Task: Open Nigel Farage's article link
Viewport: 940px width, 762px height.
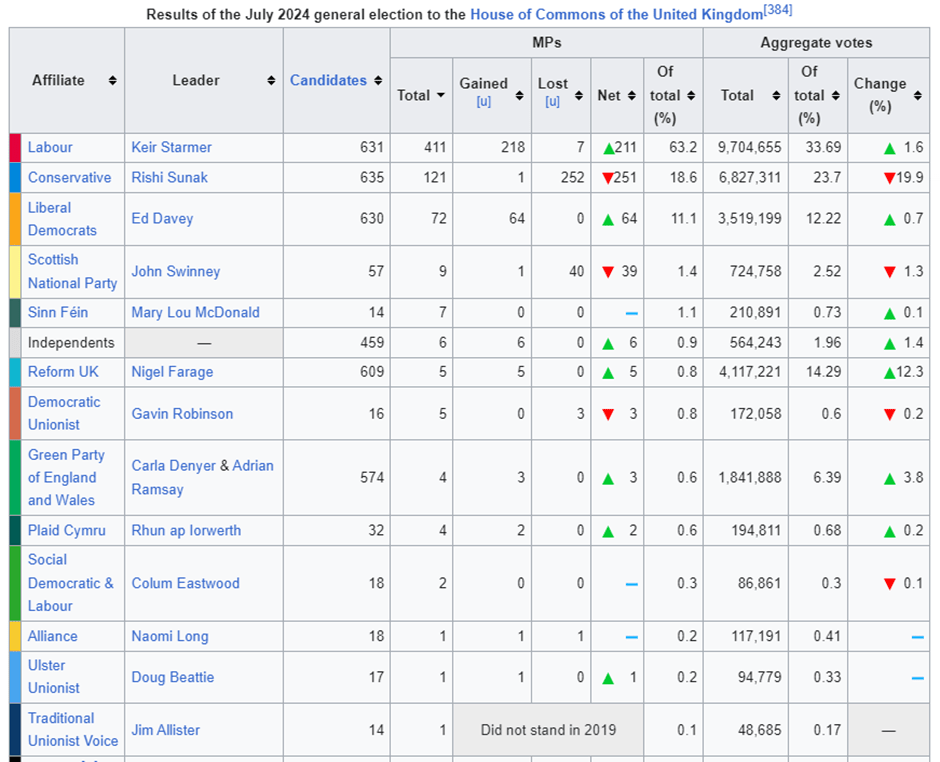Action: point(172,371)
